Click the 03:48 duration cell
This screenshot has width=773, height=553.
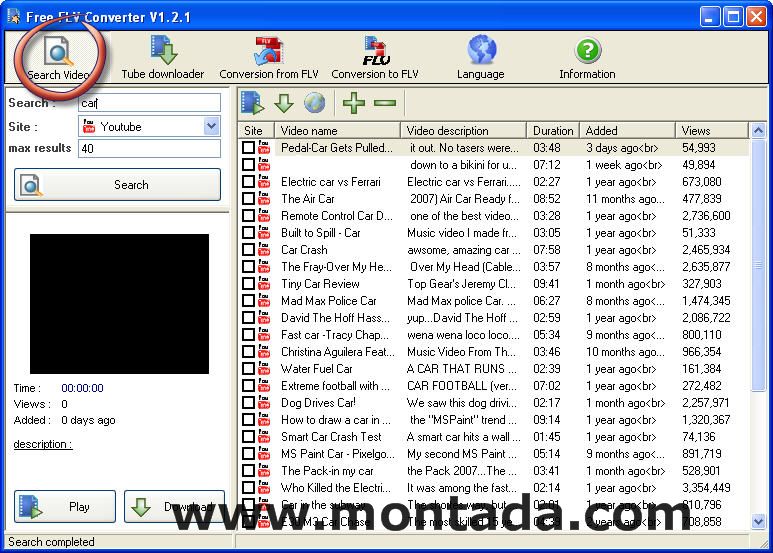(547, 147)
